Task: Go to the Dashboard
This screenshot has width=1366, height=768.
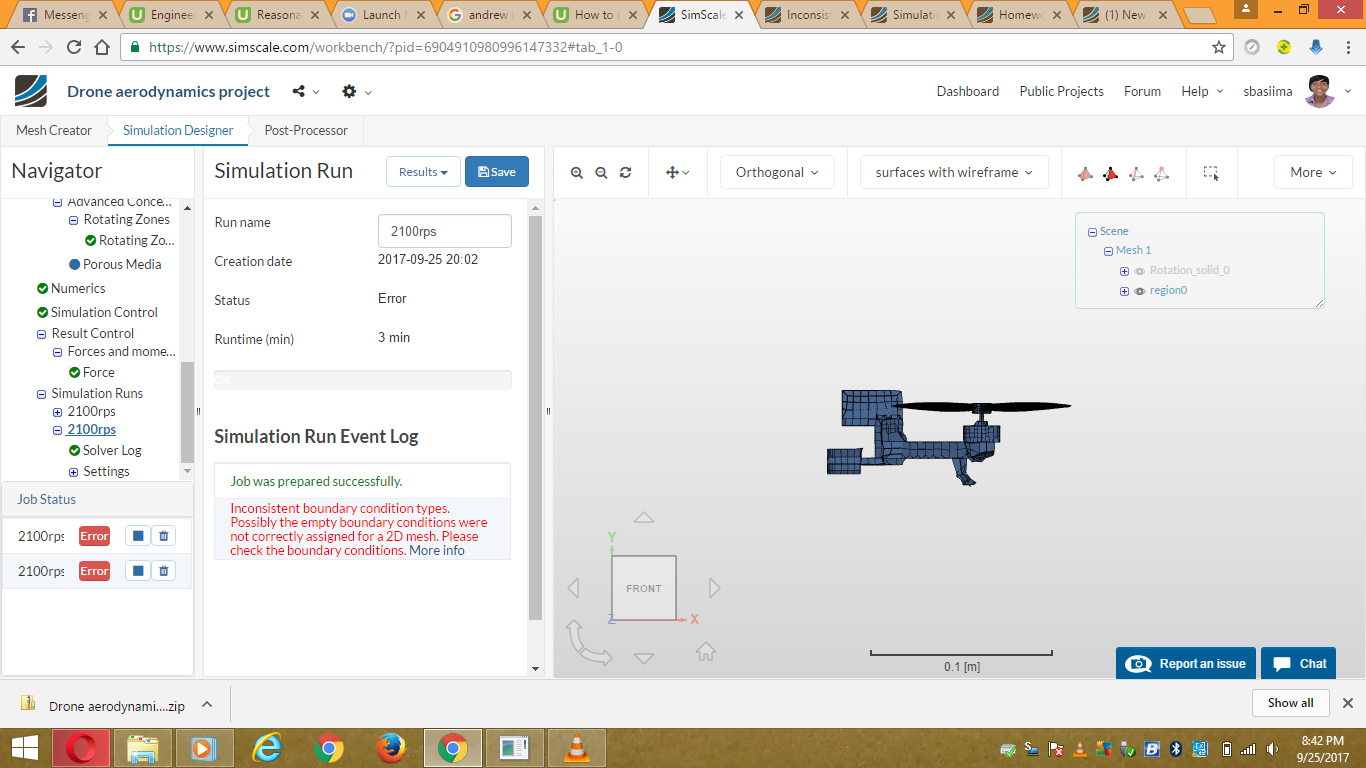Action: 968,91
